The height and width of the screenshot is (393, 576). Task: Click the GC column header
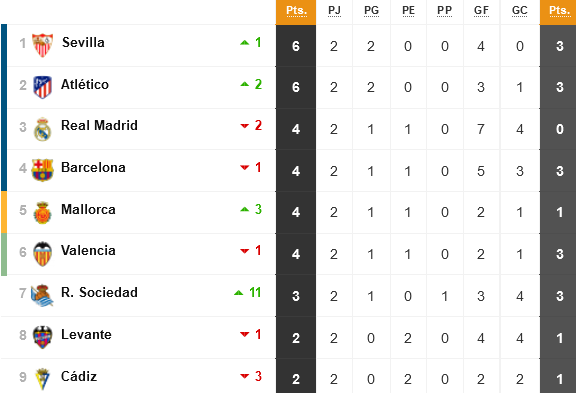[519, 10]
